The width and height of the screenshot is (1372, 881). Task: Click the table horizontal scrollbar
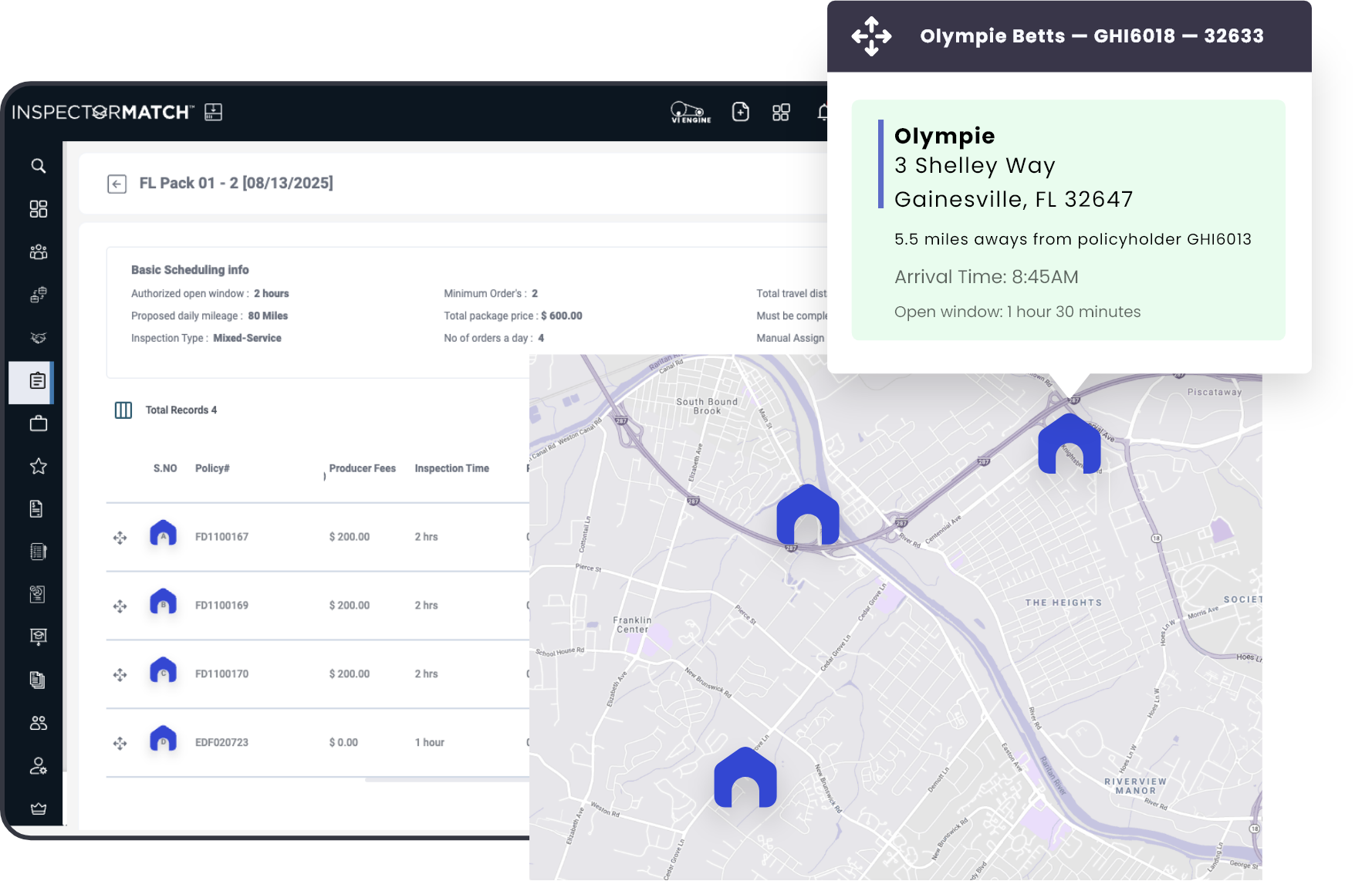point(448,780)
